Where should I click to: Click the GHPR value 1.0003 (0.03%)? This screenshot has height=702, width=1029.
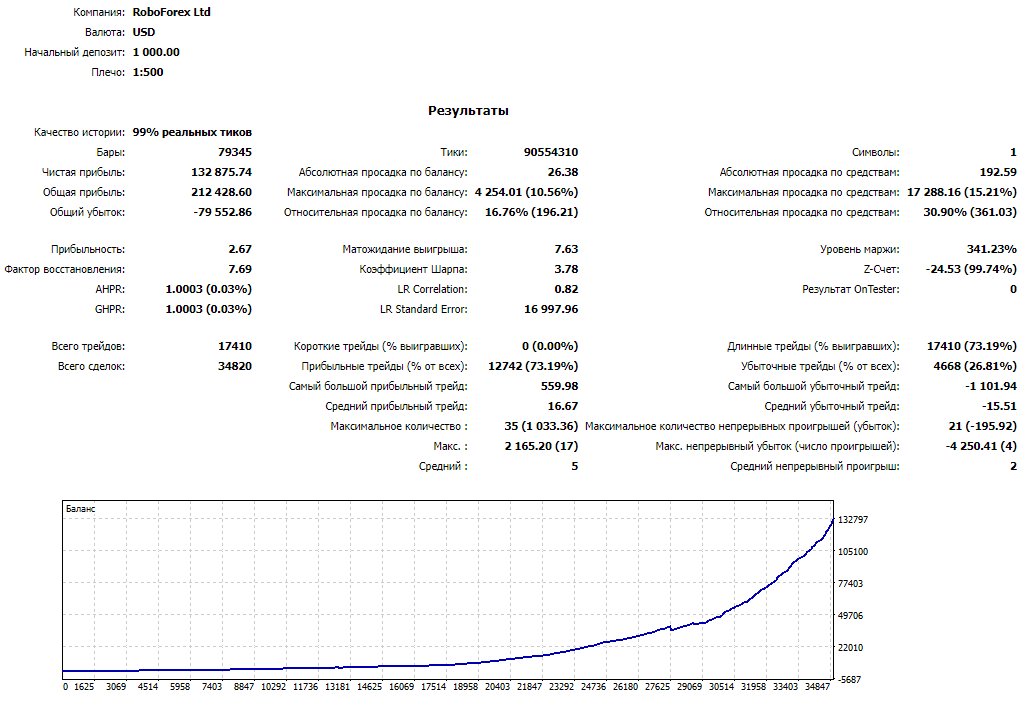point(209,309)
